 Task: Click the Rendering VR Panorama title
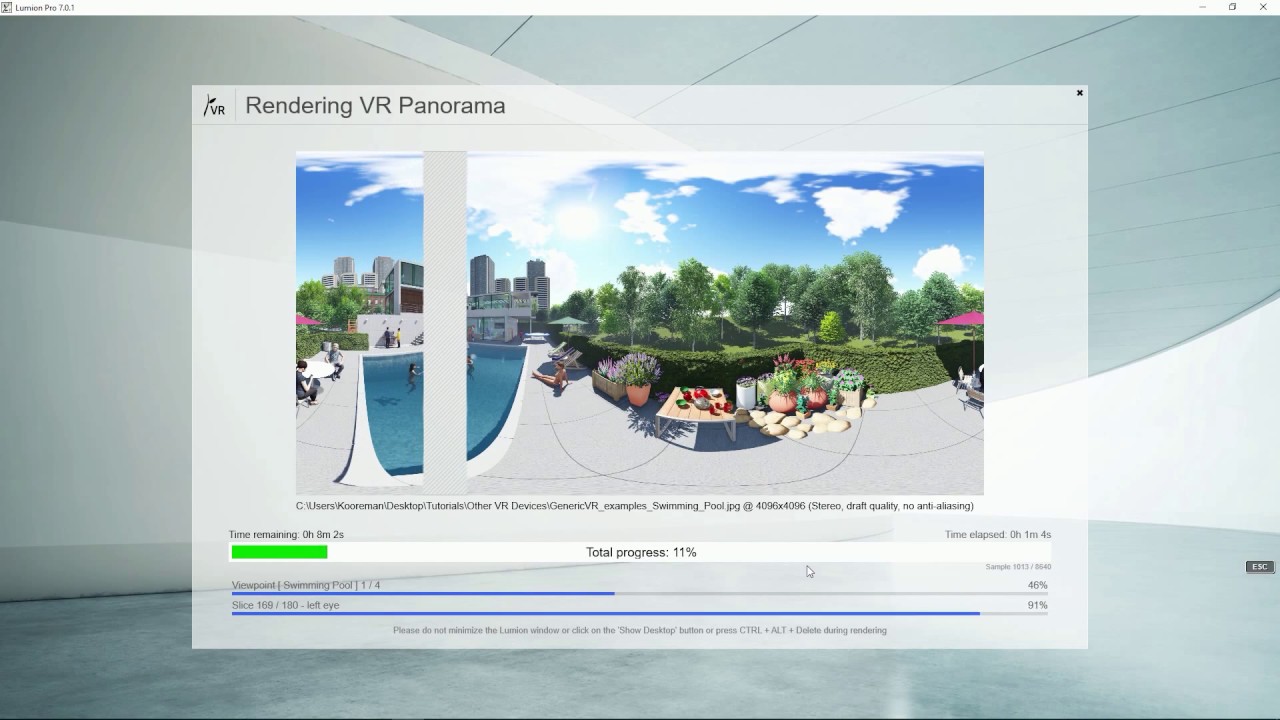[375, 106]
